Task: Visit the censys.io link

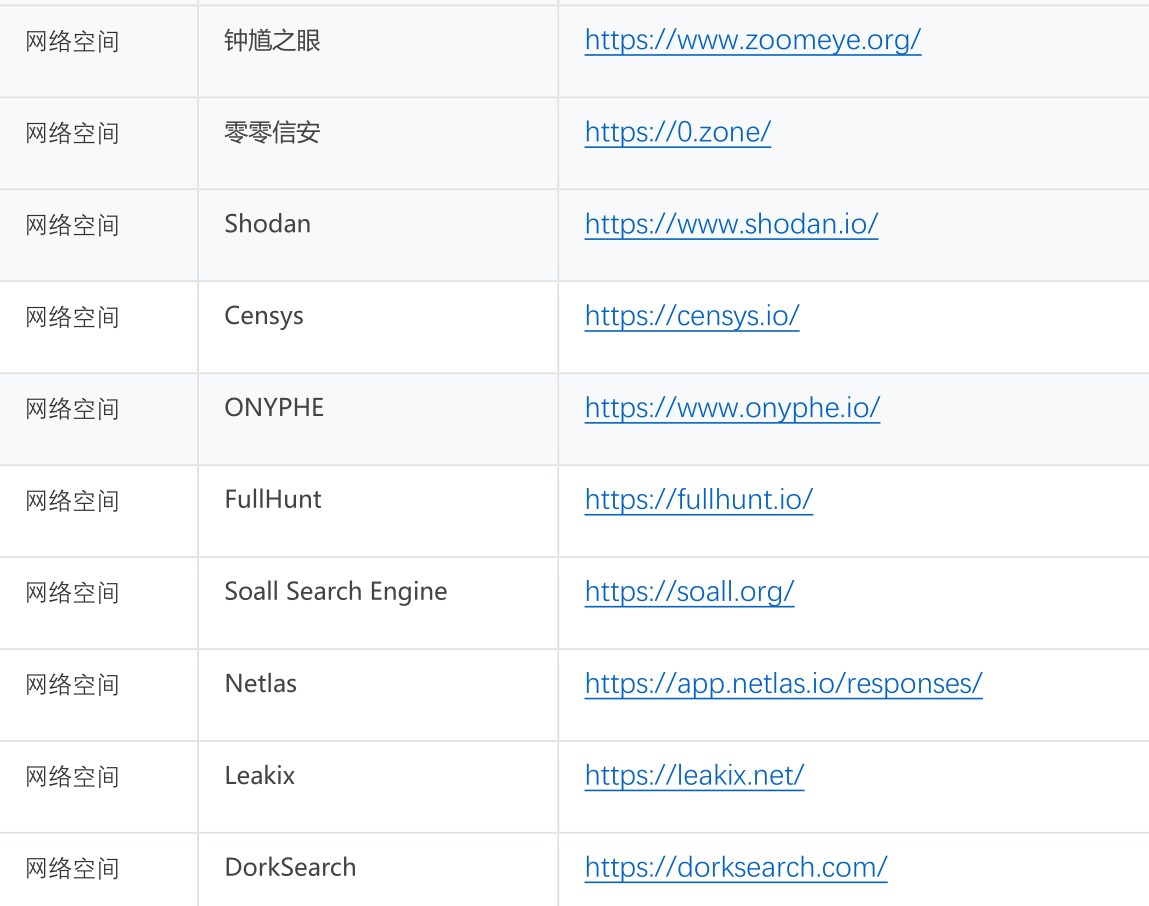Action: [x=692, y=316]
